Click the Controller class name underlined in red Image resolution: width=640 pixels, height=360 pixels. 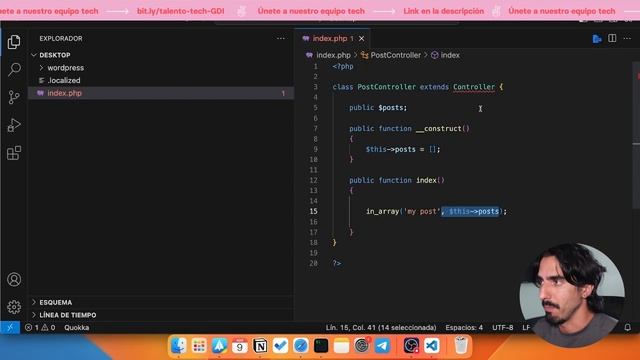[x=473, y=87]
